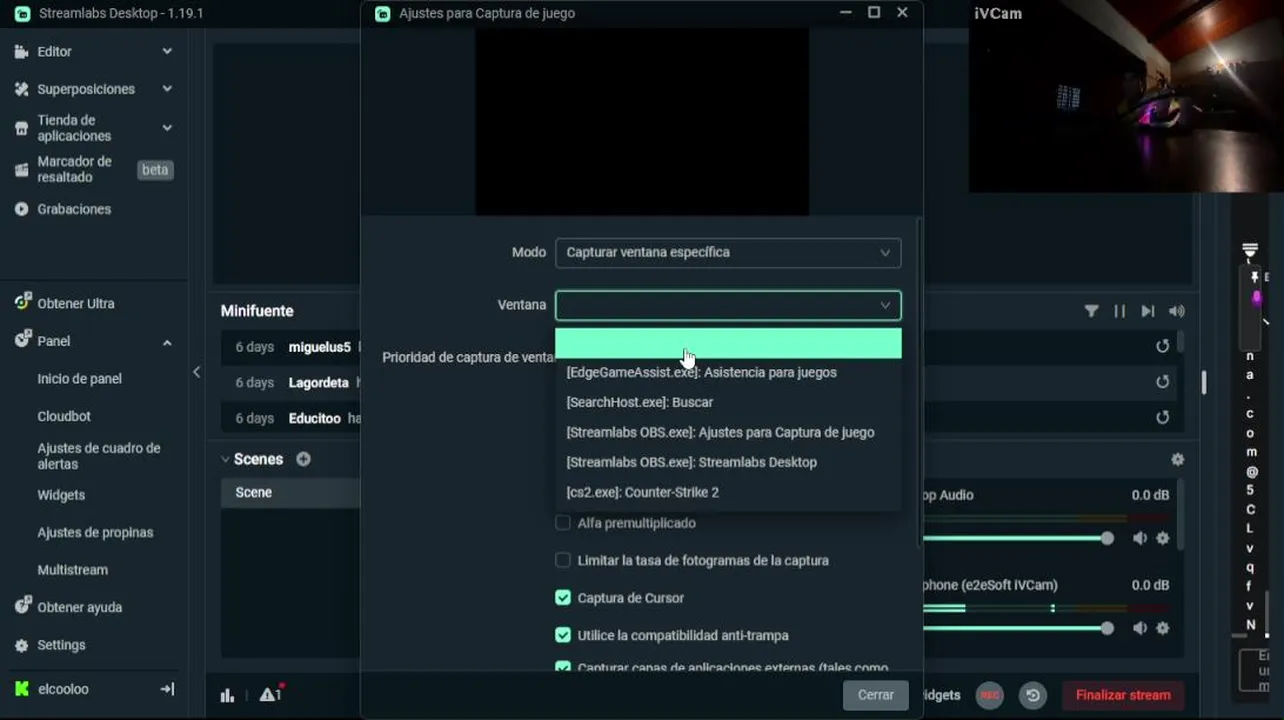The height and width of the screenshot is (720, 1284).
Task: Click the chat message input box
Action: 1254,672
